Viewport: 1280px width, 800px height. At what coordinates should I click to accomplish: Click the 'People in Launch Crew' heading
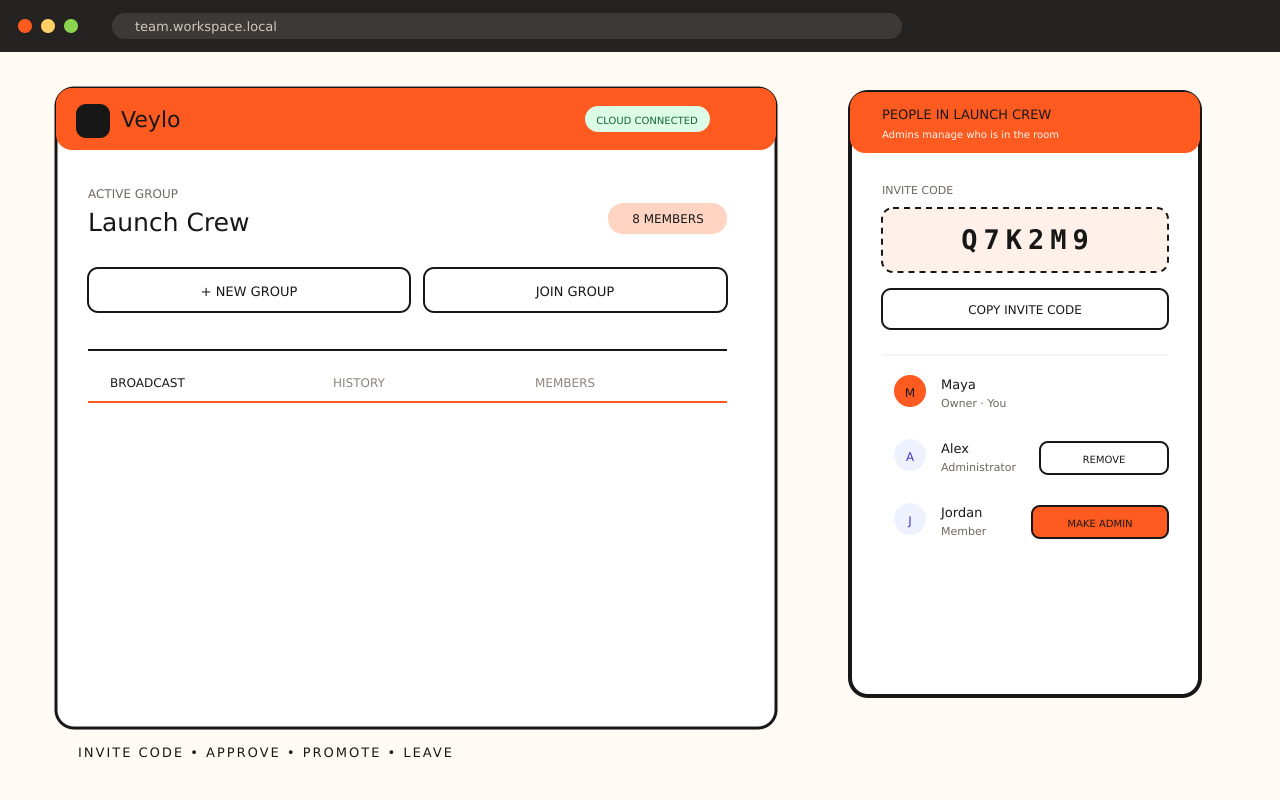pos(966,114)
